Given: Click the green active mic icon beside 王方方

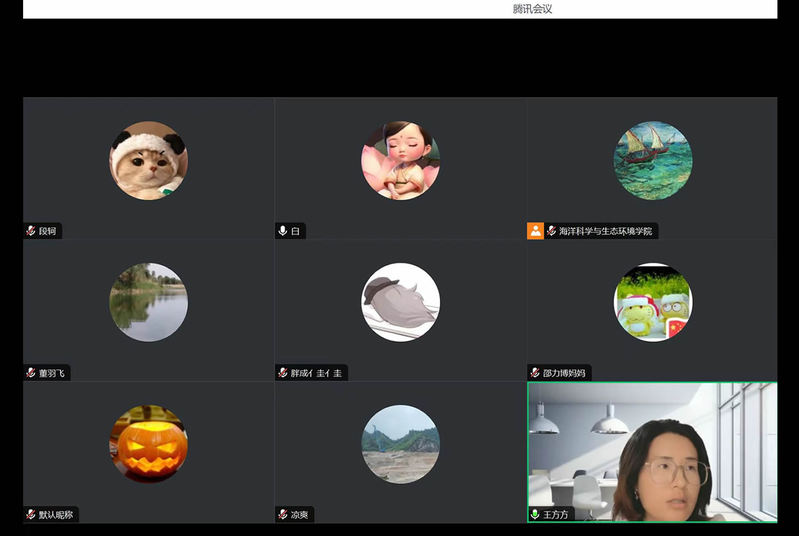Looking at the screenshot, I should (x=535, y=515).
